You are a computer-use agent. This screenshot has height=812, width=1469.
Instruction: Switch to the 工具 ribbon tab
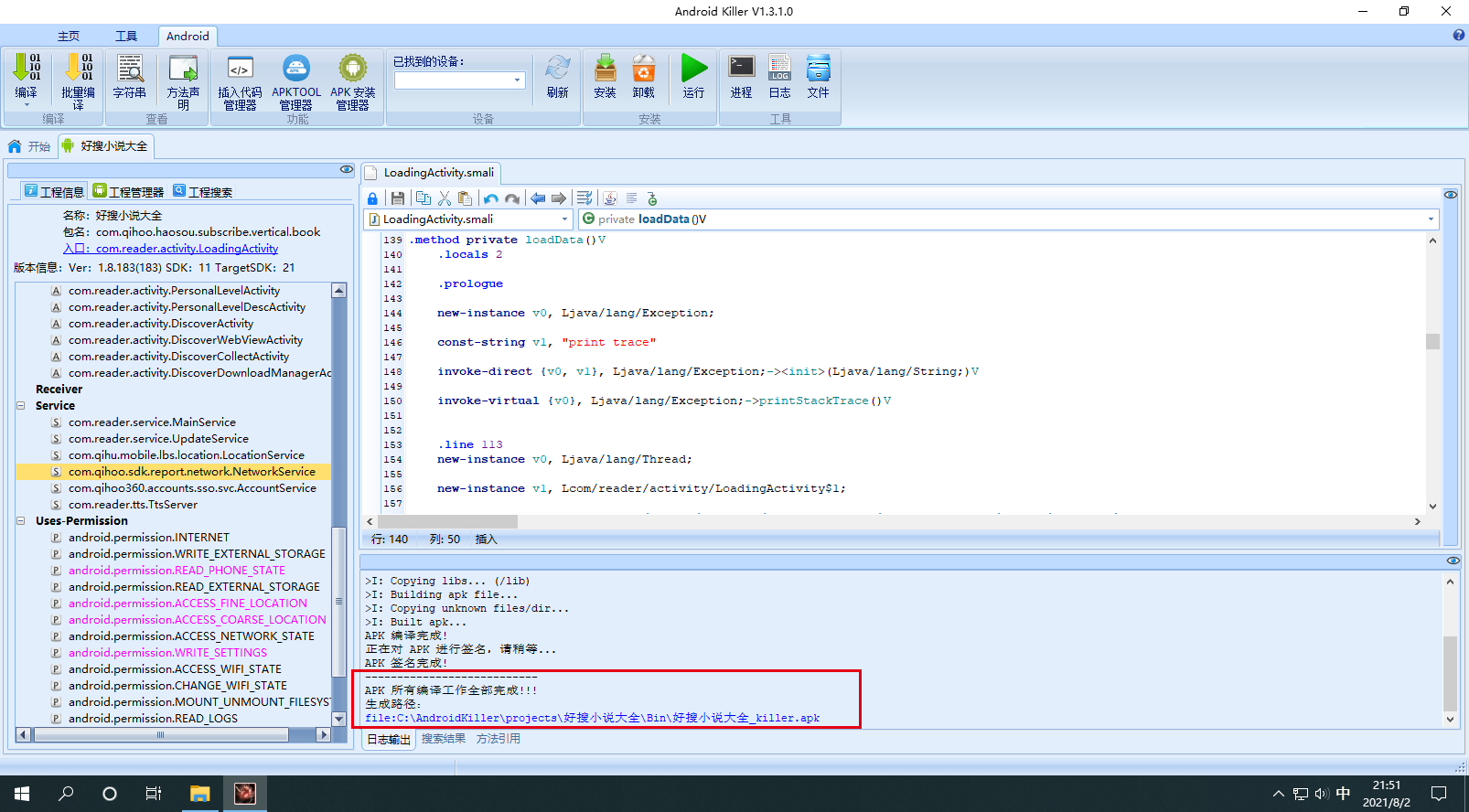(x=126, y=37)
